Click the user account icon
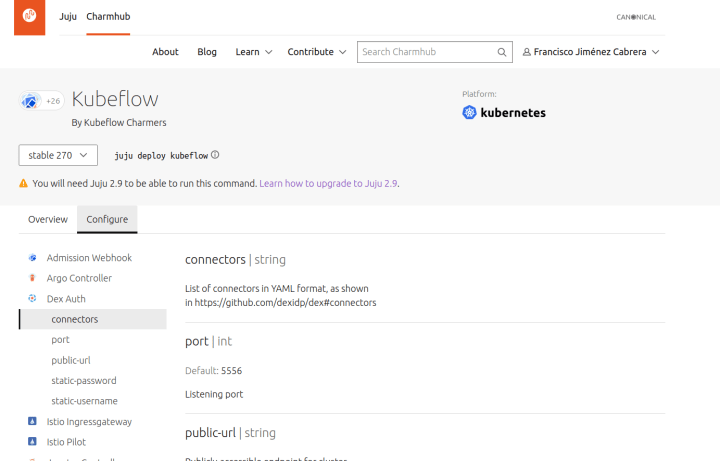Viewport: 720px width, 461px height. coord(527,52)
